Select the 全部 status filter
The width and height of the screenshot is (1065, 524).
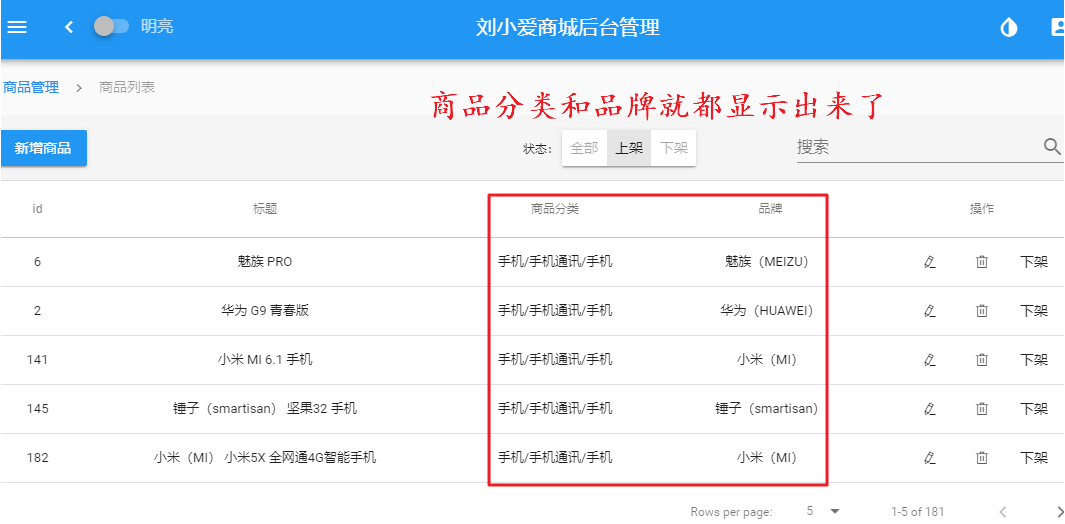click(584, 148)
